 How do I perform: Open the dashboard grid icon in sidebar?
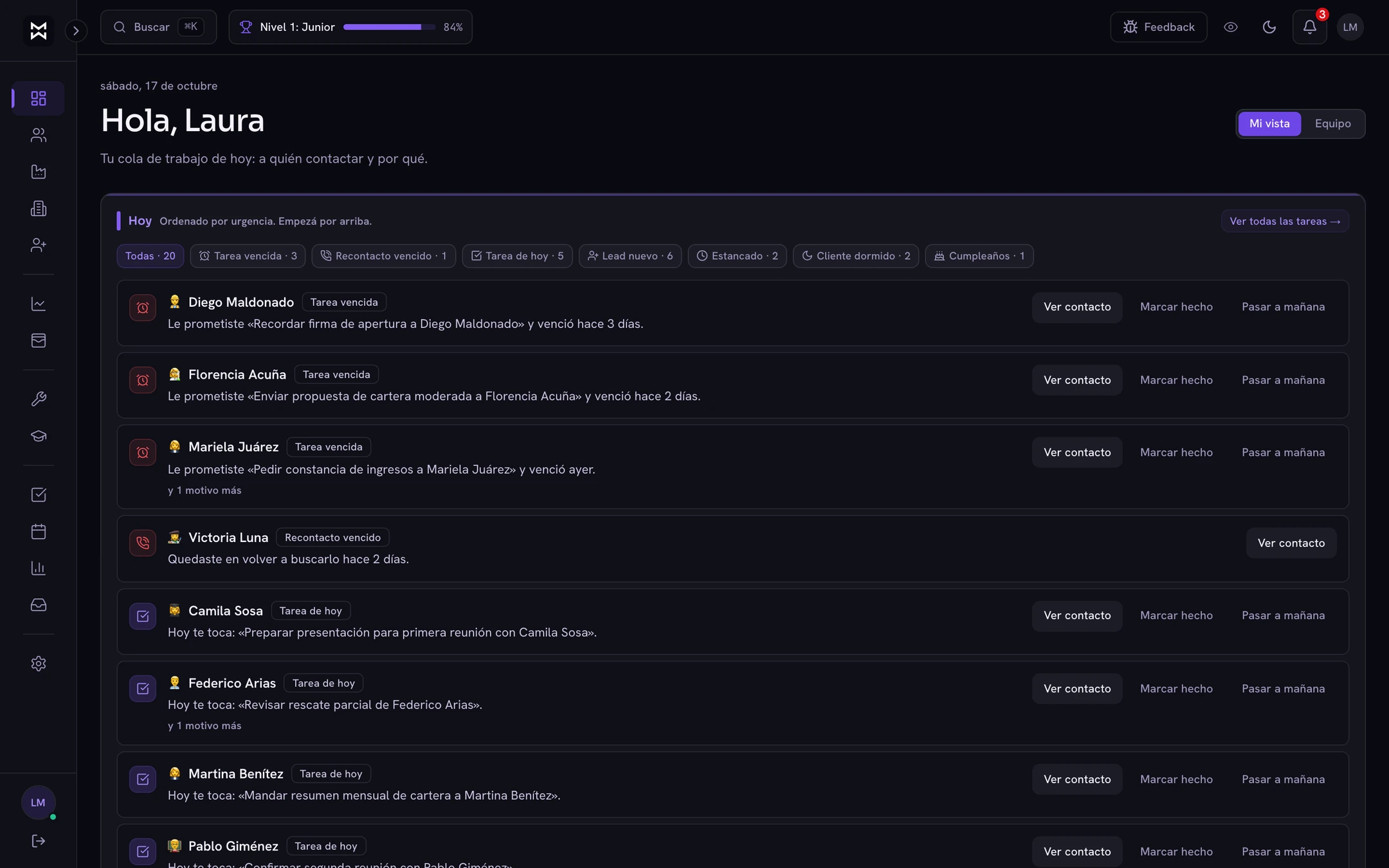tap(39, 98)
